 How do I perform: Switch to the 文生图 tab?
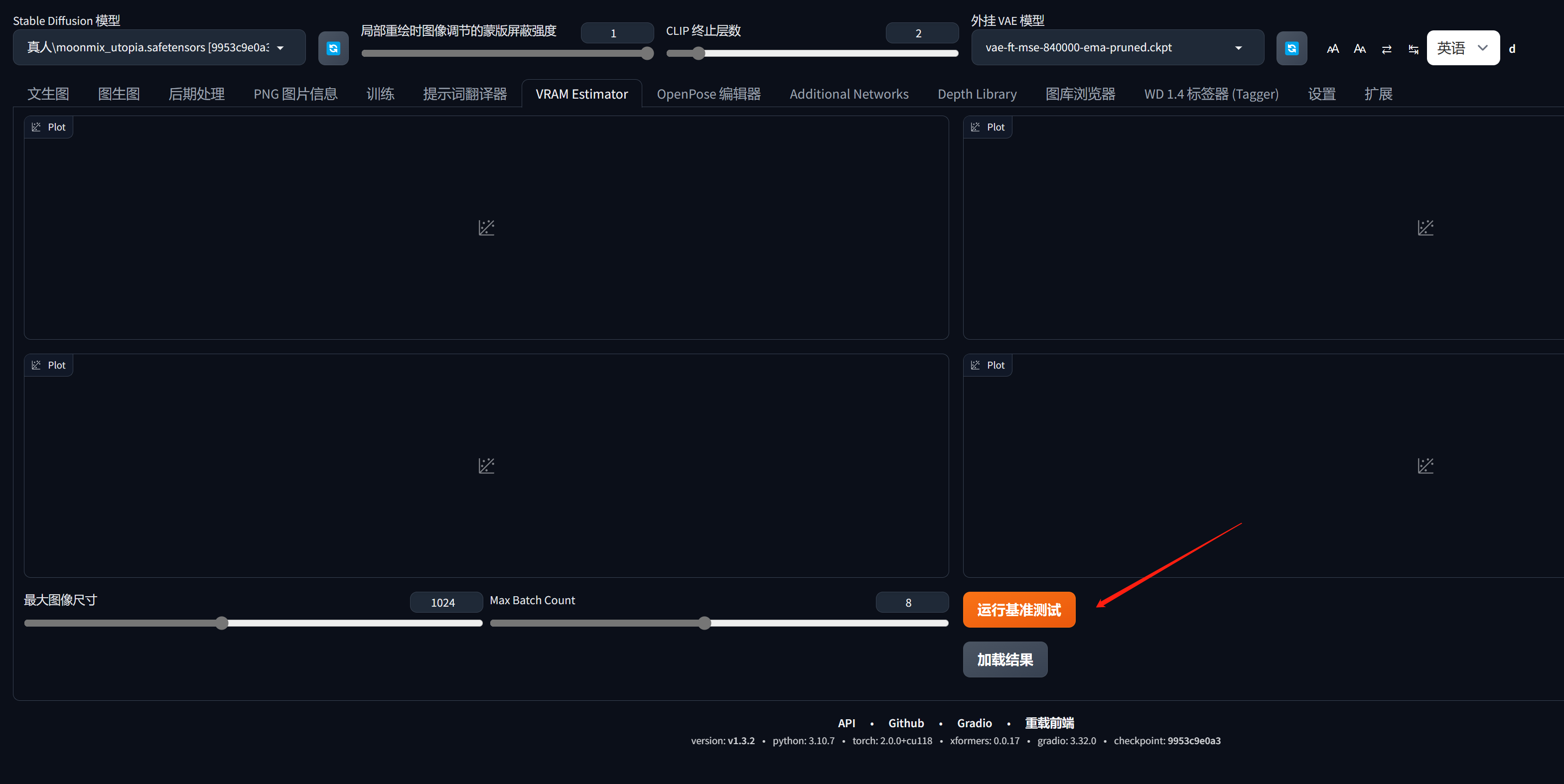click(x=48, y=94)
